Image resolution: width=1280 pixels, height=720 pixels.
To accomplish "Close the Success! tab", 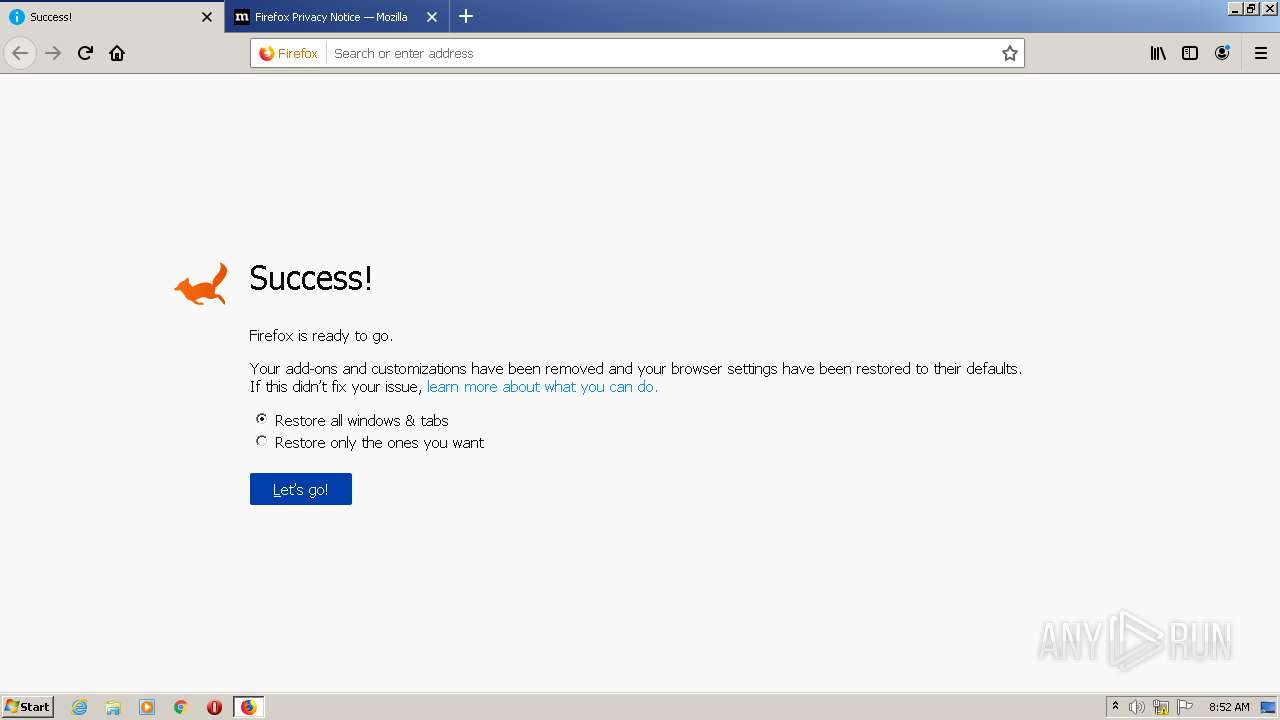I will [207, 17].
